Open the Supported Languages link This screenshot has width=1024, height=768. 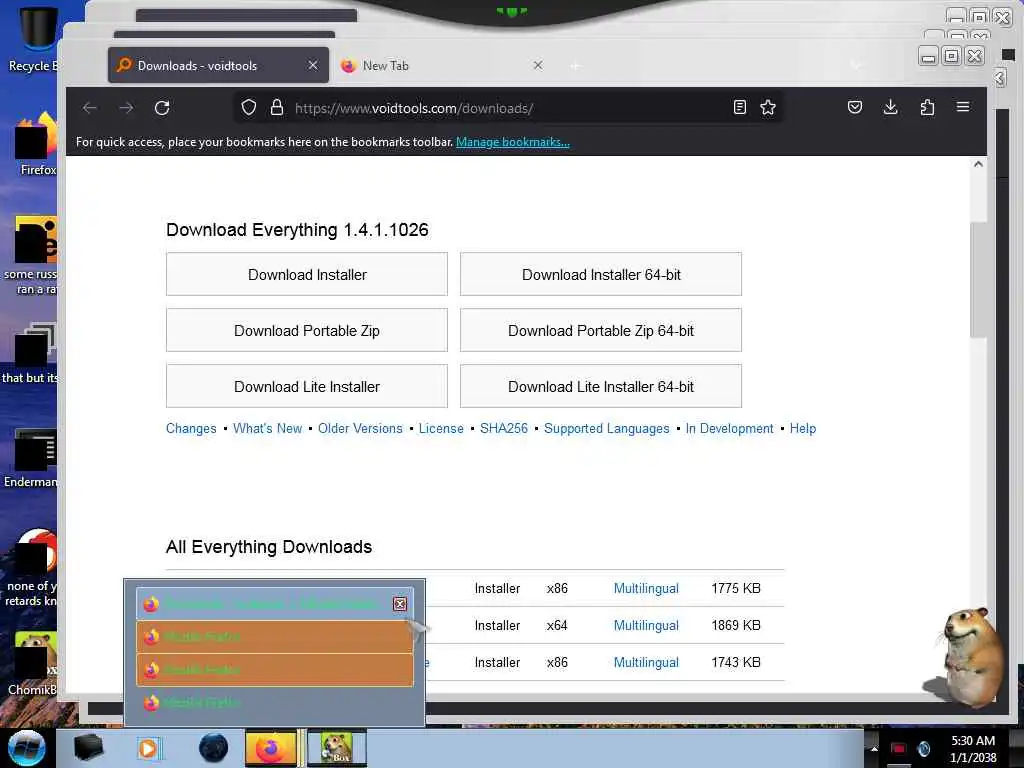point(607,428)
